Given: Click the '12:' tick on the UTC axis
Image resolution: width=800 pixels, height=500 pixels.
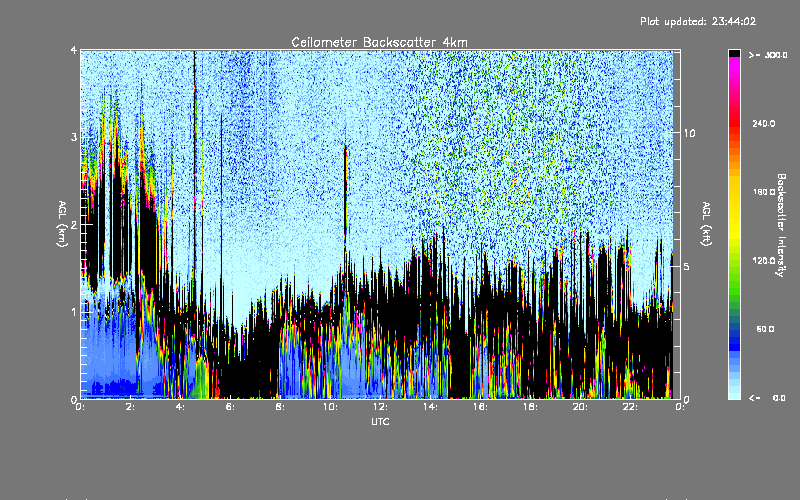Looking at the screenshot, I should coord(381,407).
